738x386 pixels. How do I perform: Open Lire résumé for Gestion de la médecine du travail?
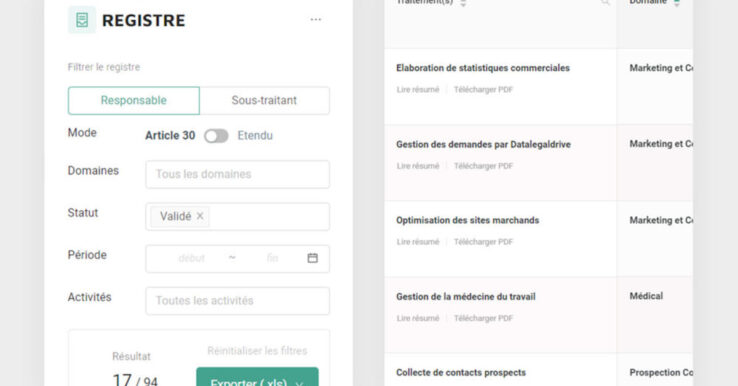pyautogui.click(x=417, y=318)
